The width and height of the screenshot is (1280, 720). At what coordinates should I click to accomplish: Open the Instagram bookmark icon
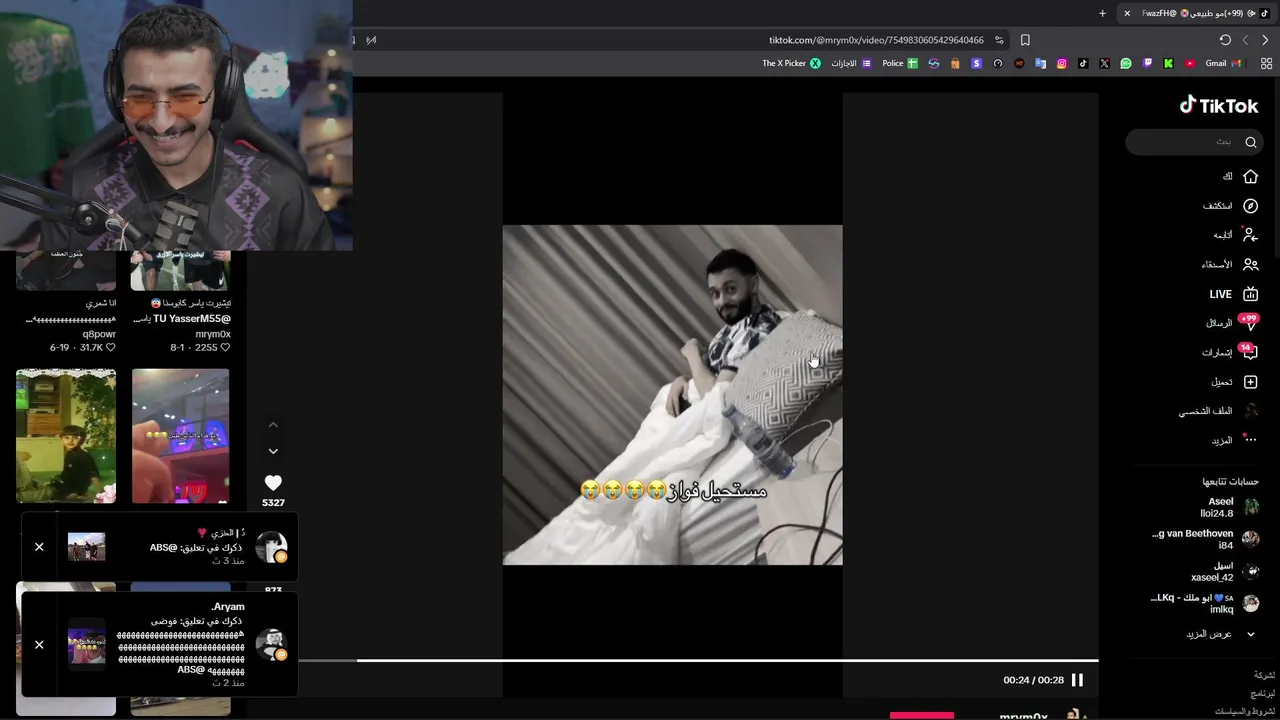click(x=1062, y=63)
